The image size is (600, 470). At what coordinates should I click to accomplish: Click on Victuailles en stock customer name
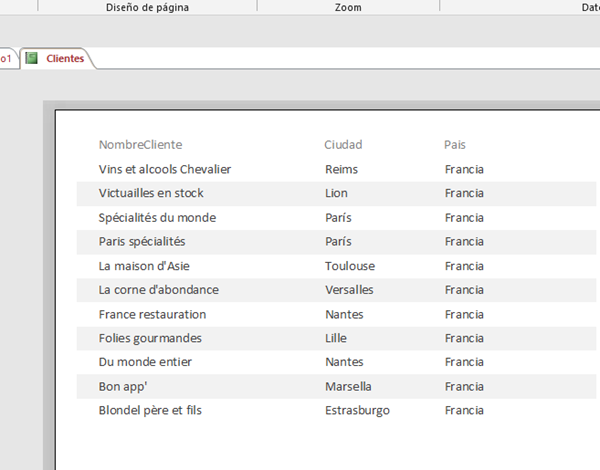pyautogui.click(x=151, y=193)
